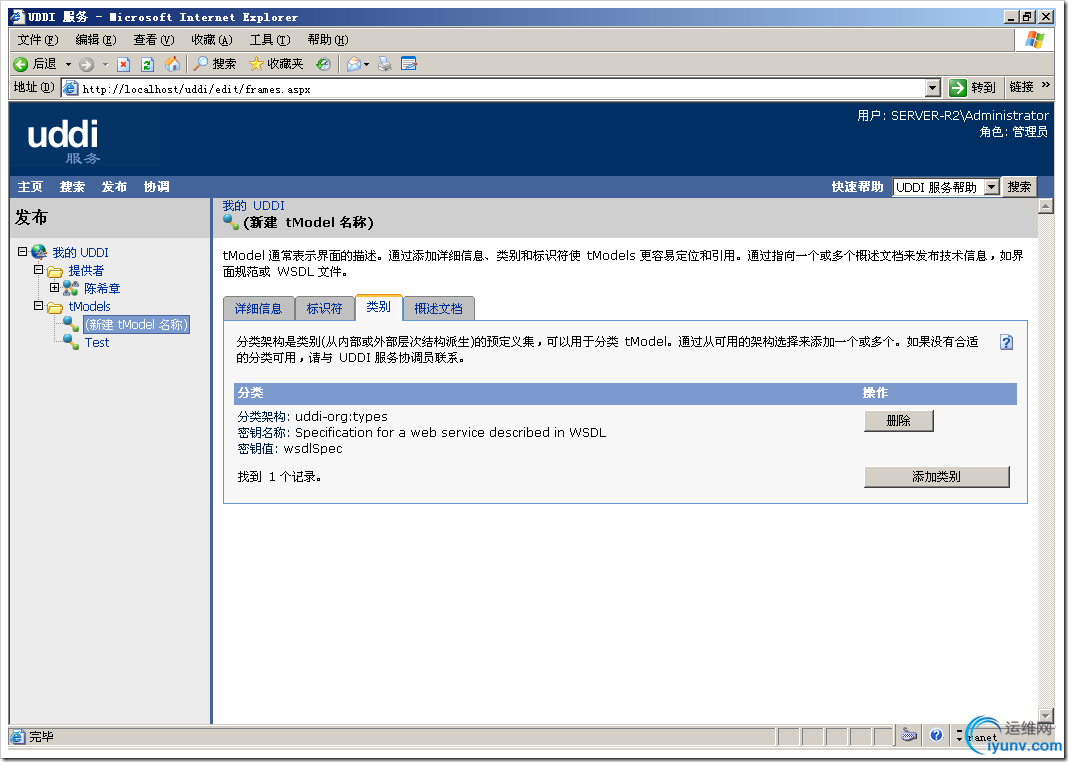The height and width of the screenshot is (762, 1068).
Task: Click the Windows flag logo
Action: click(1035, 40)
